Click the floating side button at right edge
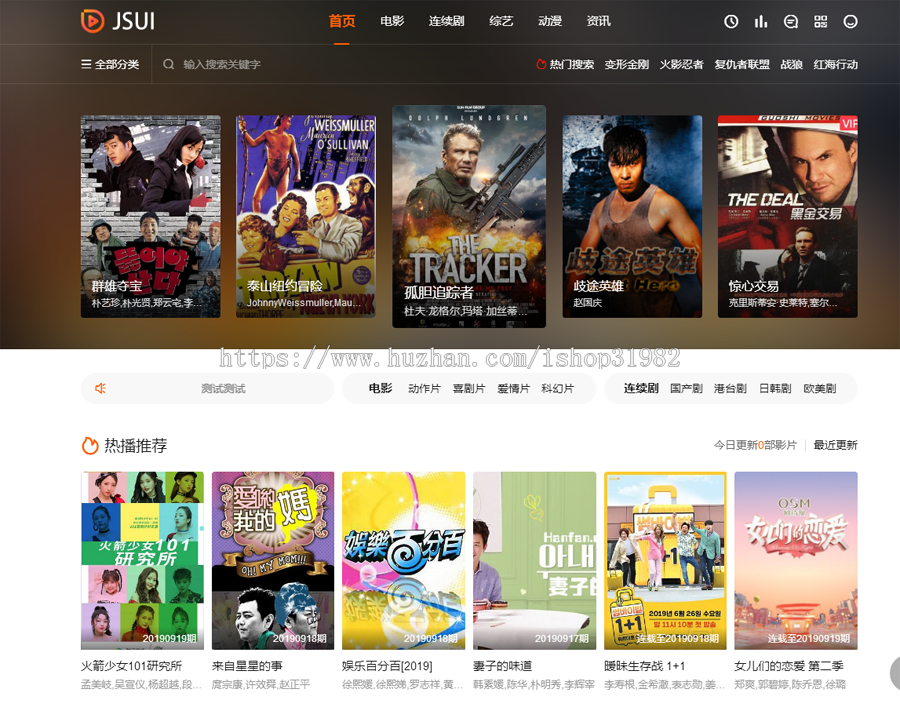The width and height of the screenshot is (900, 711). coord(895,673)
